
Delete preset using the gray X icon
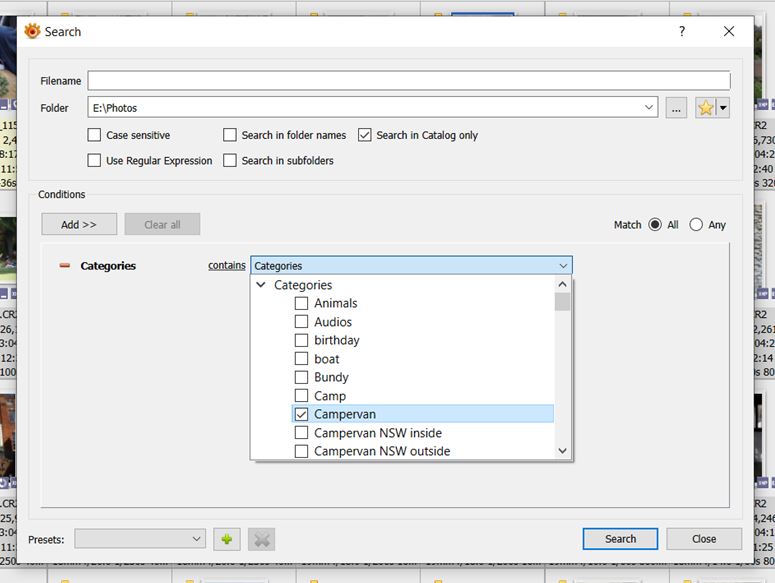click(x=261, y=539)
